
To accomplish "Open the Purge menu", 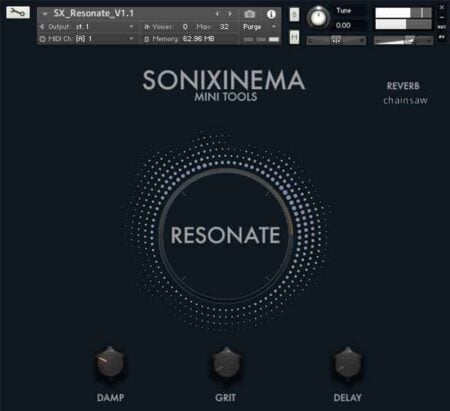I will (x=259, y=27).
